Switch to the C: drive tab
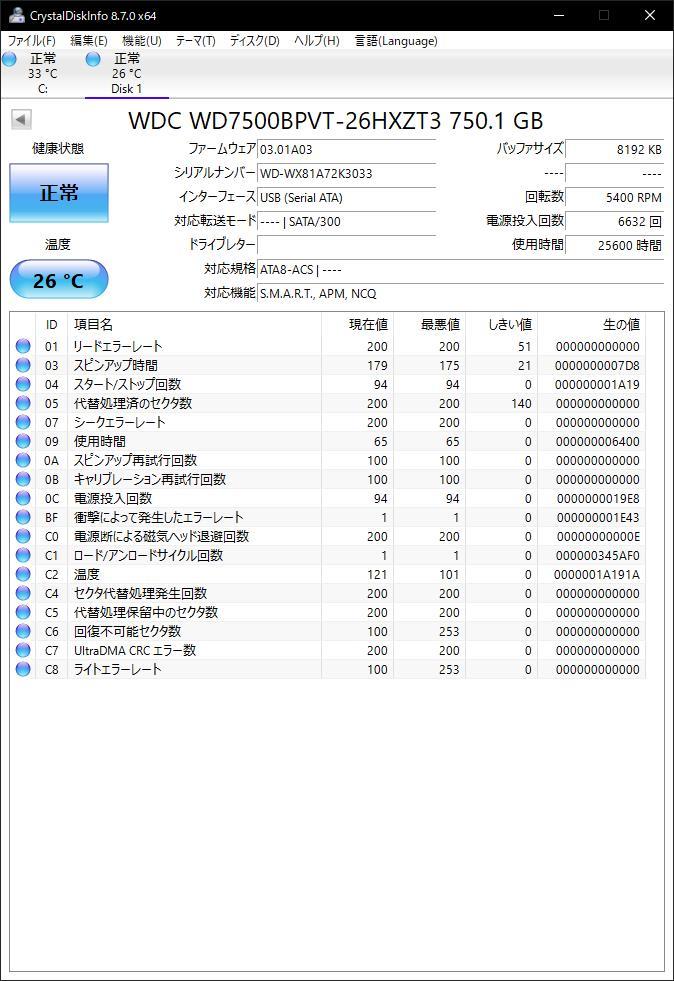 (43, 74)
